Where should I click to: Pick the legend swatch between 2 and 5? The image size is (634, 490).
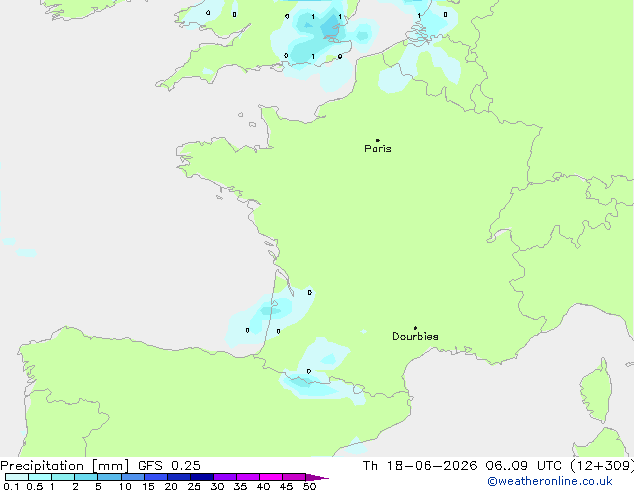86,477
